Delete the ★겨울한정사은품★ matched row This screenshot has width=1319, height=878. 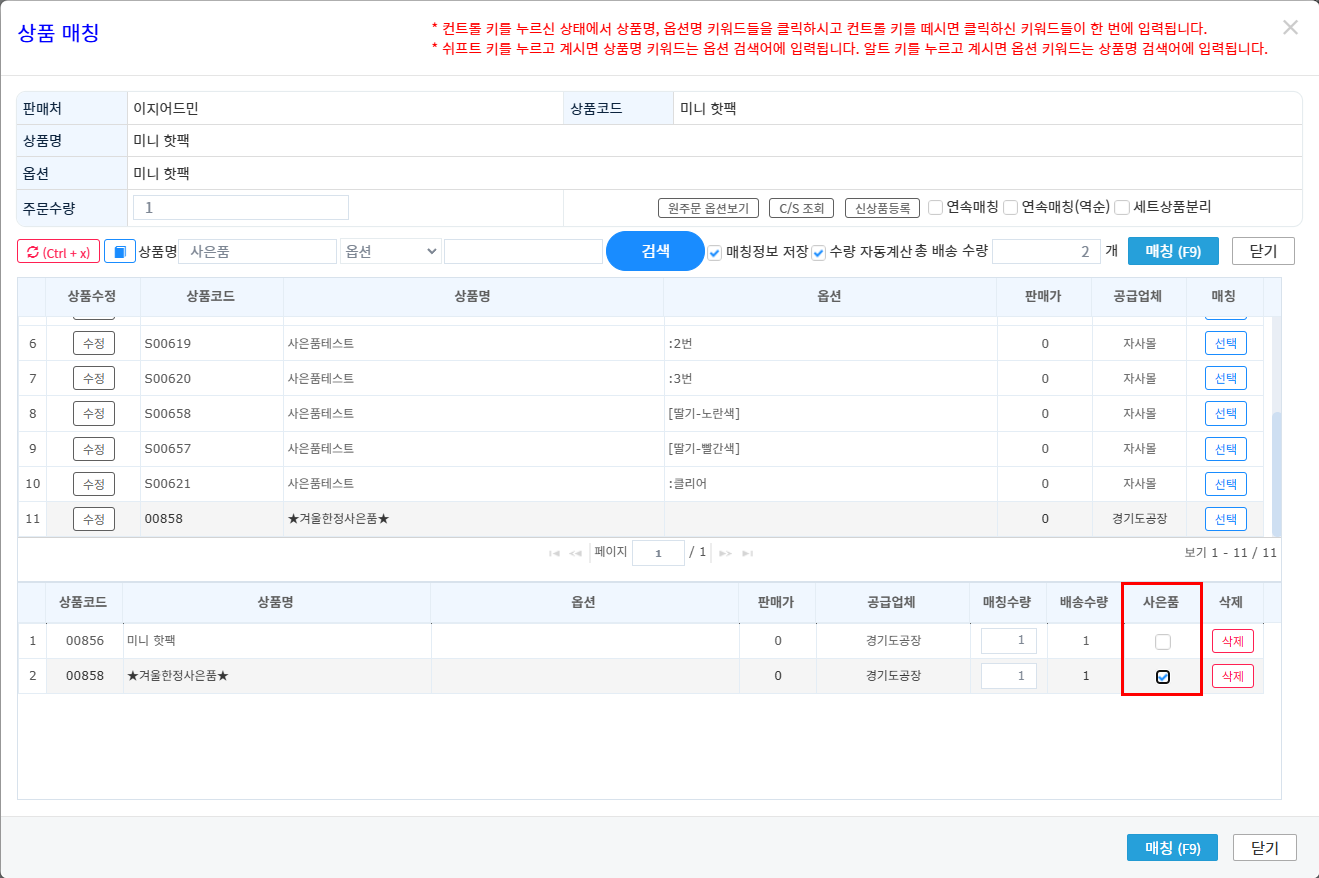(x=1232, y=676)
